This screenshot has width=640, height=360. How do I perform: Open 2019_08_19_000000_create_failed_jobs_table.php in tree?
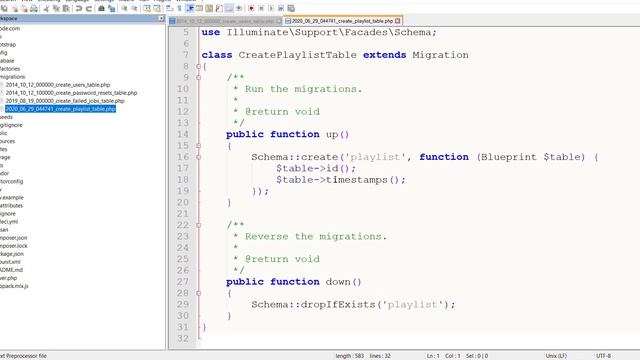[65, 101]
